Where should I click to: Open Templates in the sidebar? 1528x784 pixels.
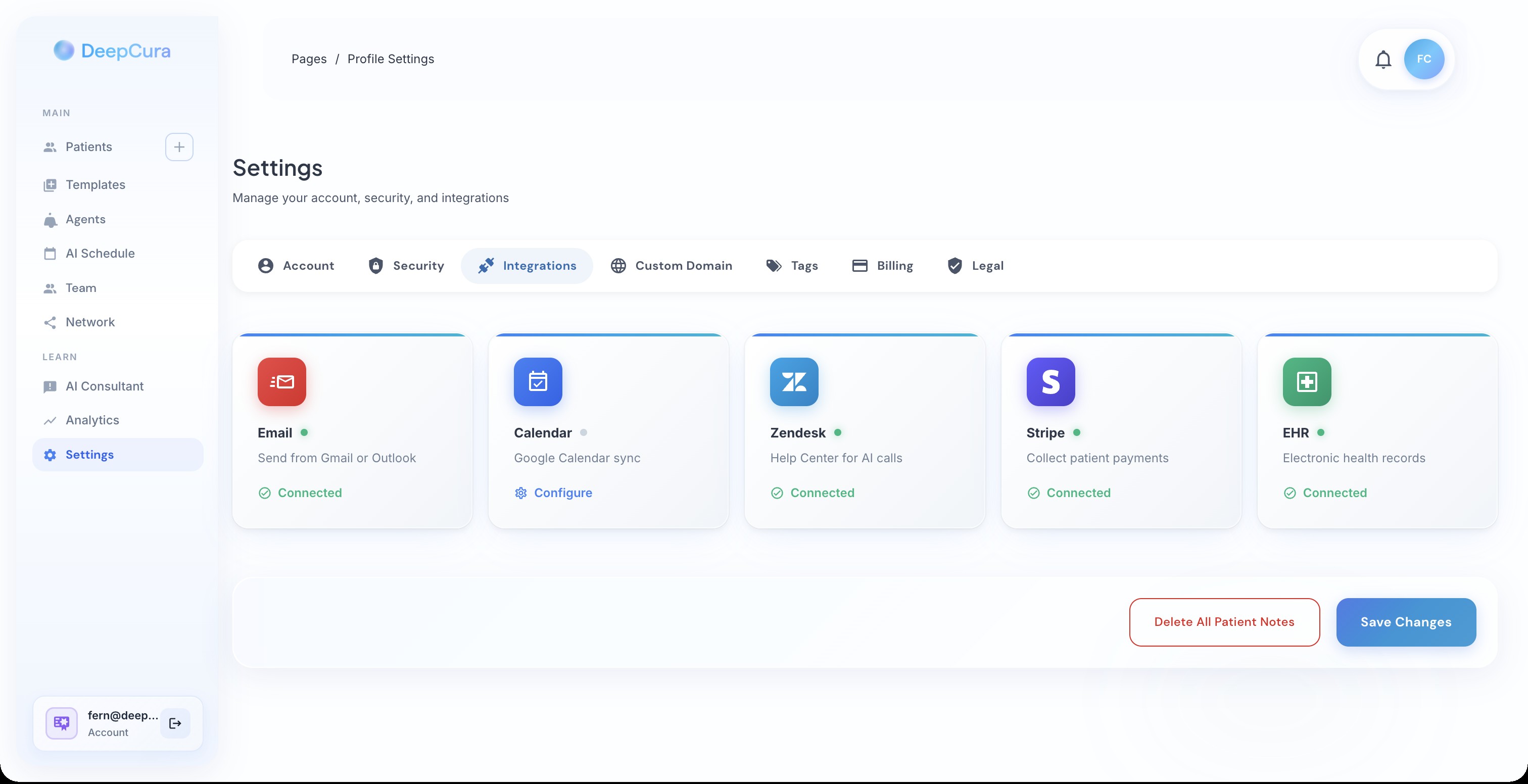tap(118, 185)
